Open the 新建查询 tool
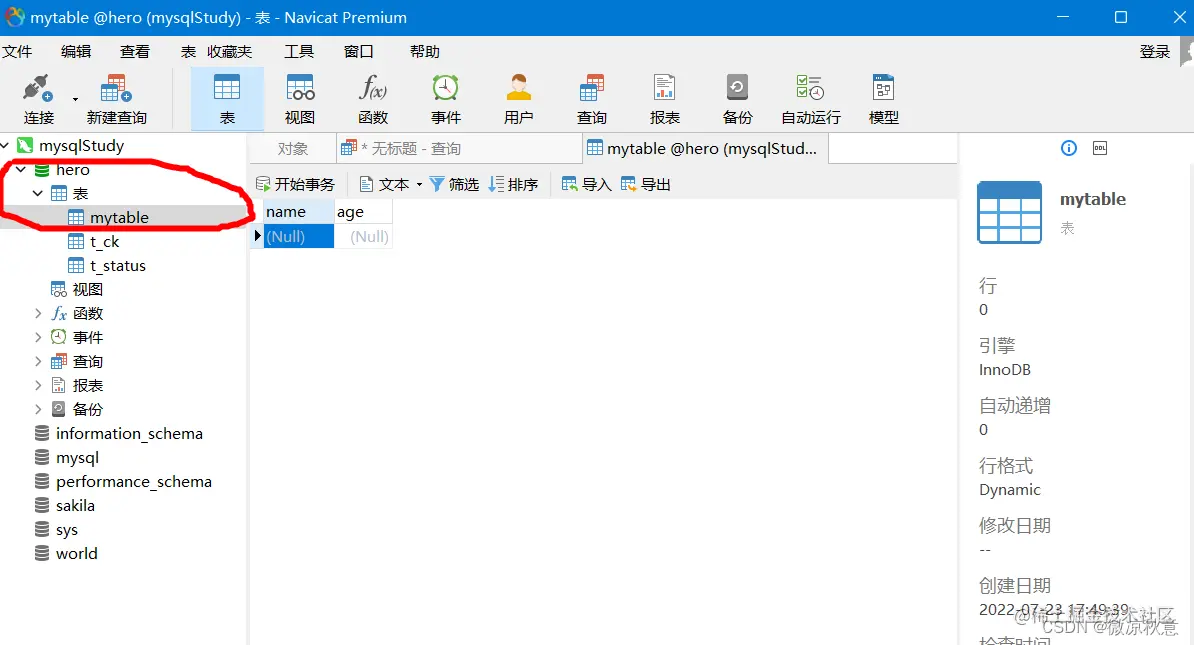The image size is (1194, 645). pyautogui.click(x=115, y=97)
